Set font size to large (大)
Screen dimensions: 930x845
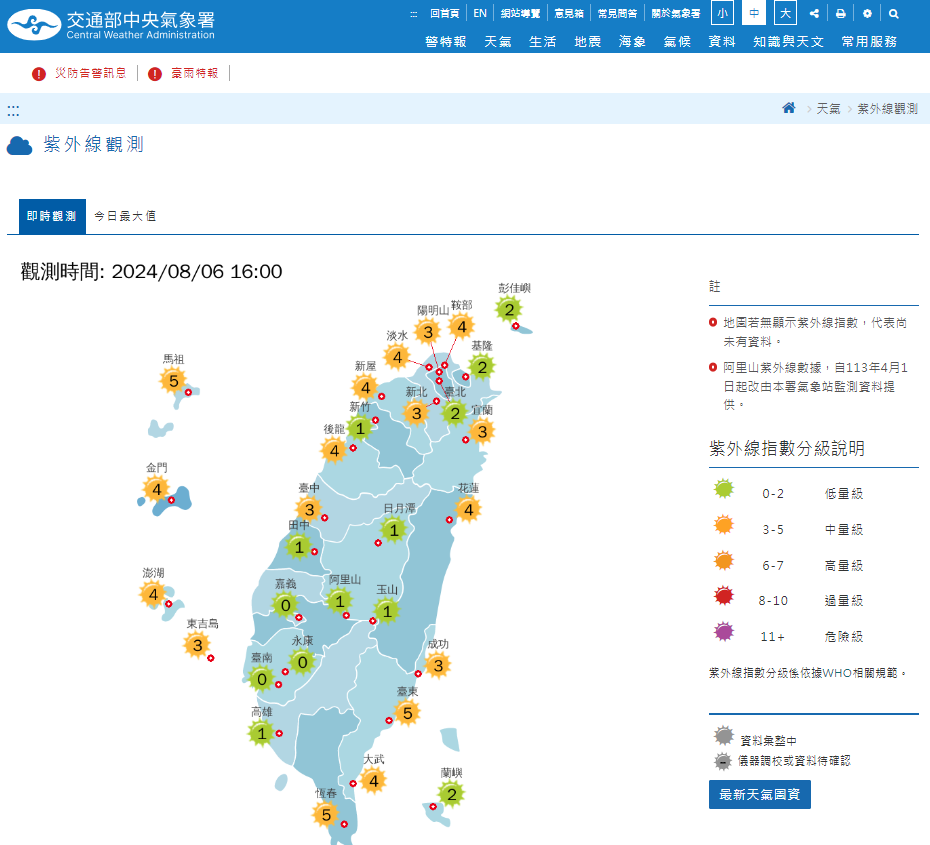point(785,13)
